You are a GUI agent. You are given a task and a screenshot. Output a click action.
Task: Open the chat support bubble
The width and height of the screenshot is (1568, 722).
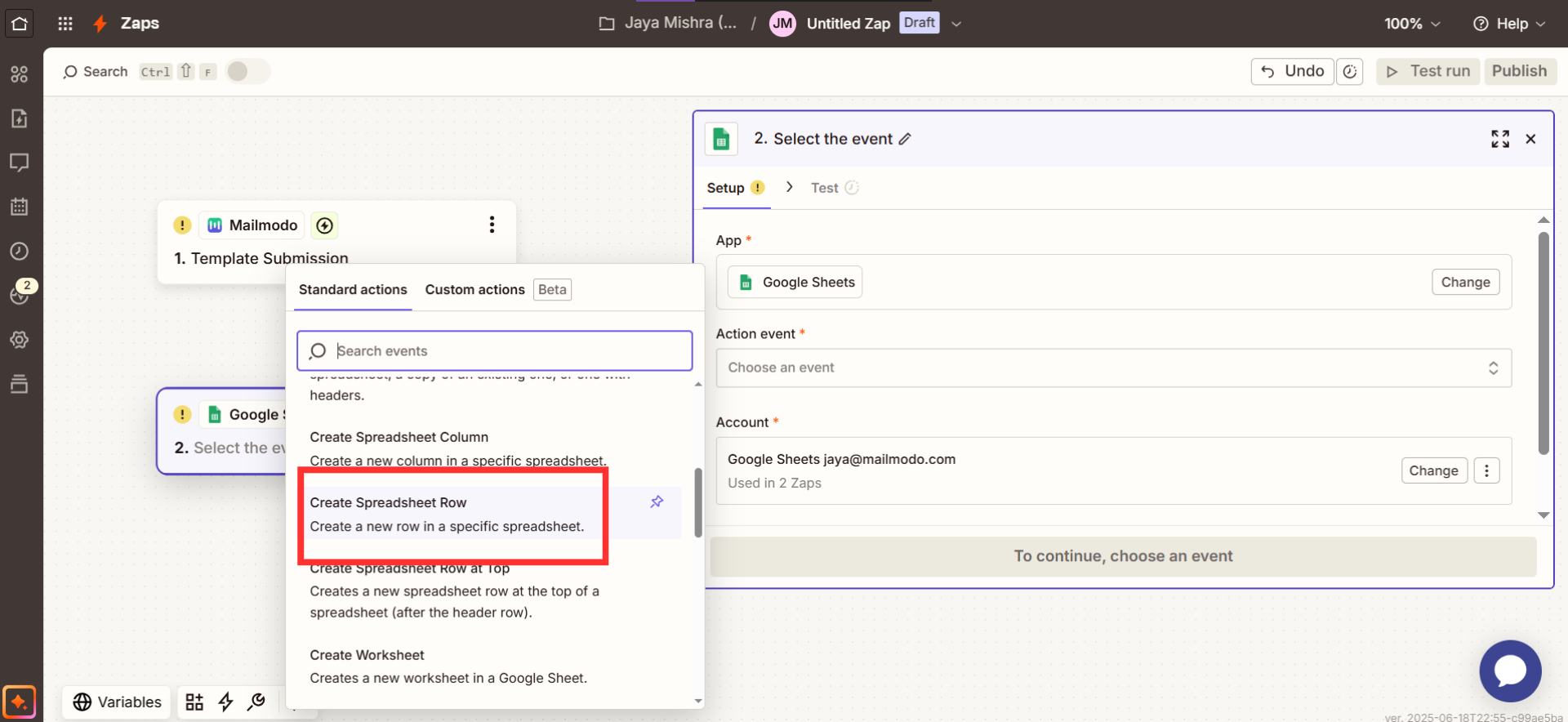[x=1510, y=671]
